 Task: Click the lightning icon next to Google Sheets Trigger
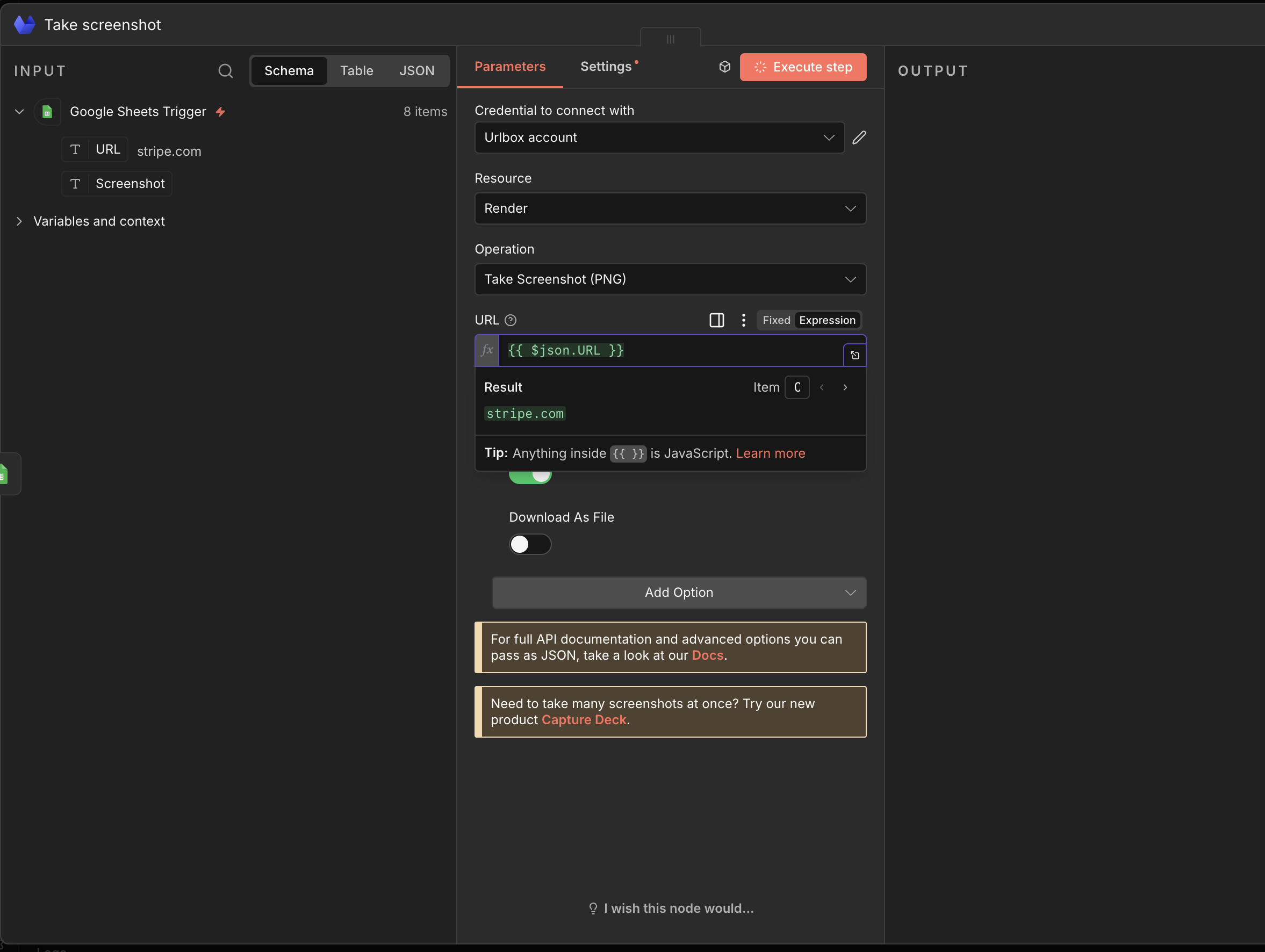click(221, 112)
